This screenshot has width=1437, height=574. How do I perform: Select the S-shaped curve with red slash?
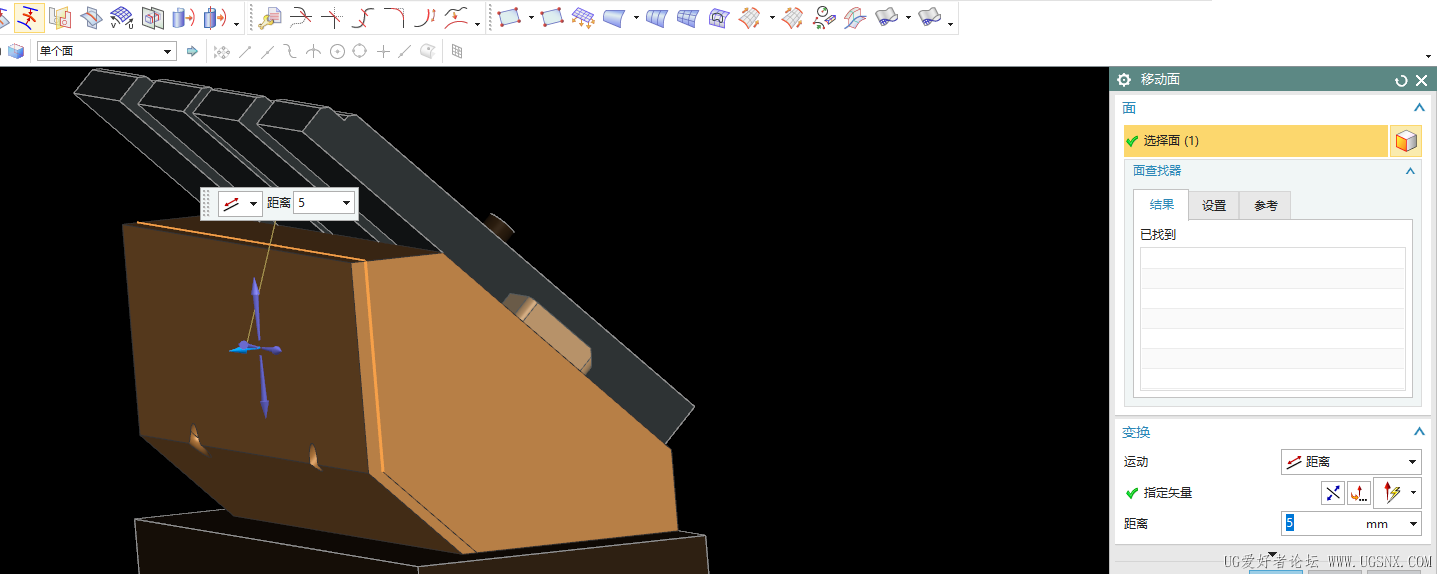point(362,17)
